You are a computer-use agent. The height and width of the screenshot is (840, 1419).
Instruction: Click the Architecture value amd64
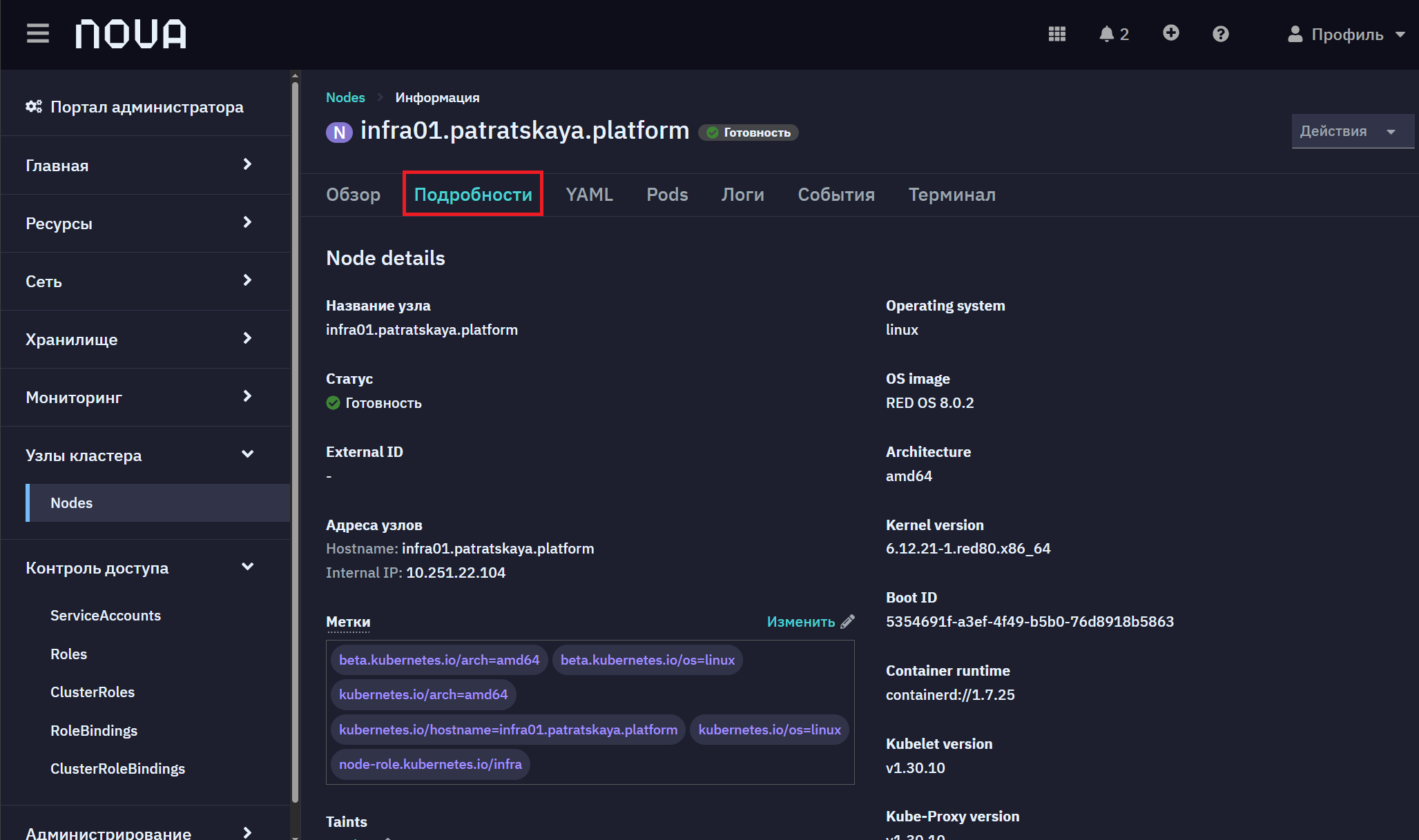click(x=909, y=476)
